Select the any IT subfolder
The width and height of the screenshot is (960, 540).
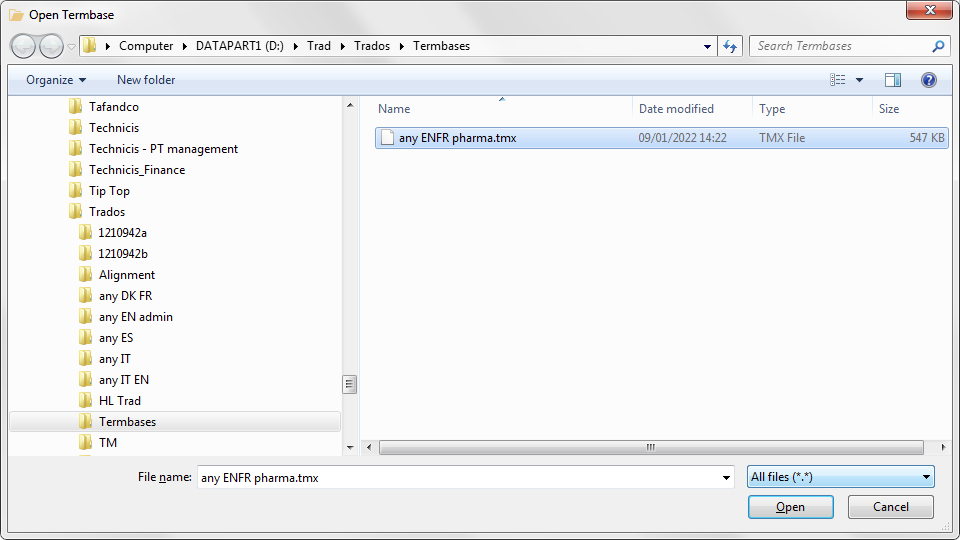[x=114, y=359]
